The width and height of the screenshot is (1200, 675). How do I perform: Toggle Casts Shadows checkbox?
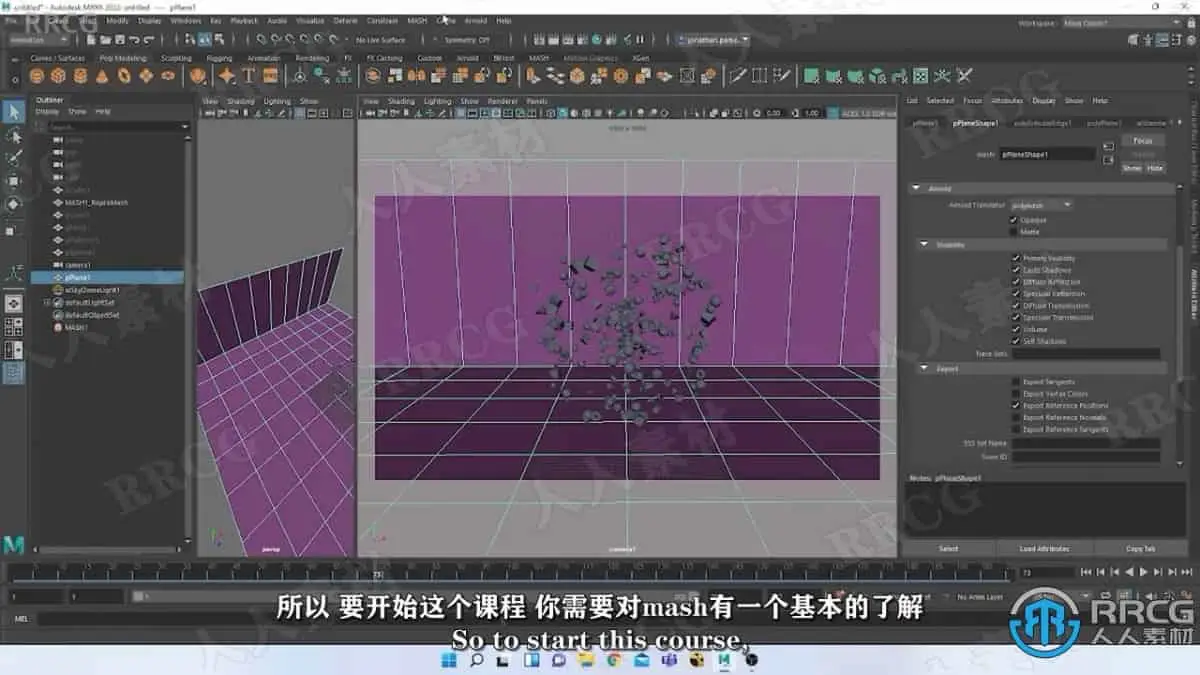[x=1016, y=270]
